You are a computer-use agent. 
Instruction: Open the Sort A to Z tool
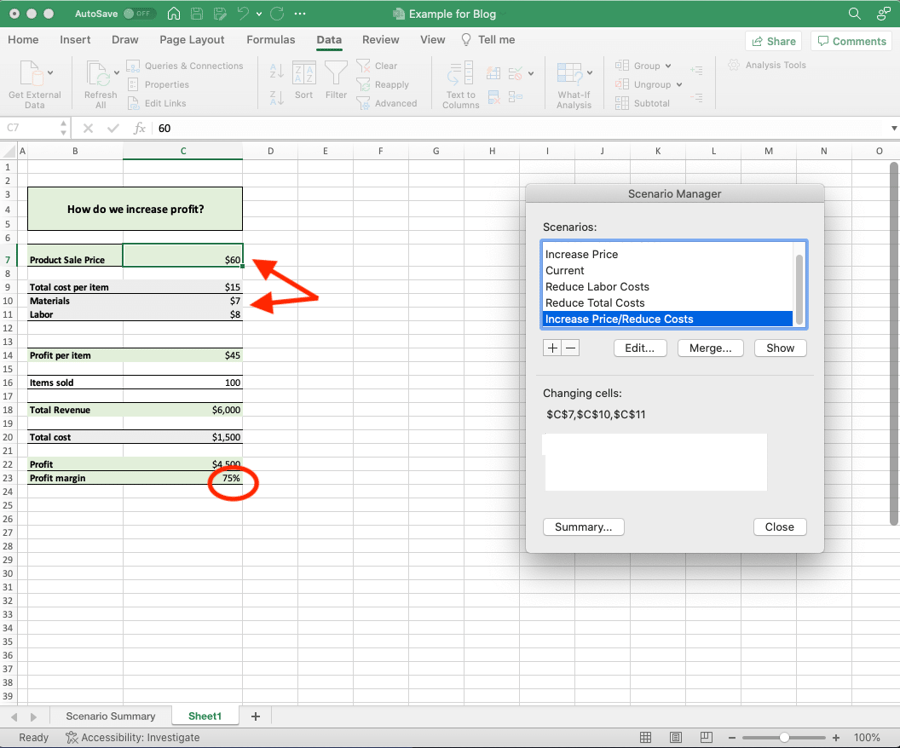(x=277, y=72)
